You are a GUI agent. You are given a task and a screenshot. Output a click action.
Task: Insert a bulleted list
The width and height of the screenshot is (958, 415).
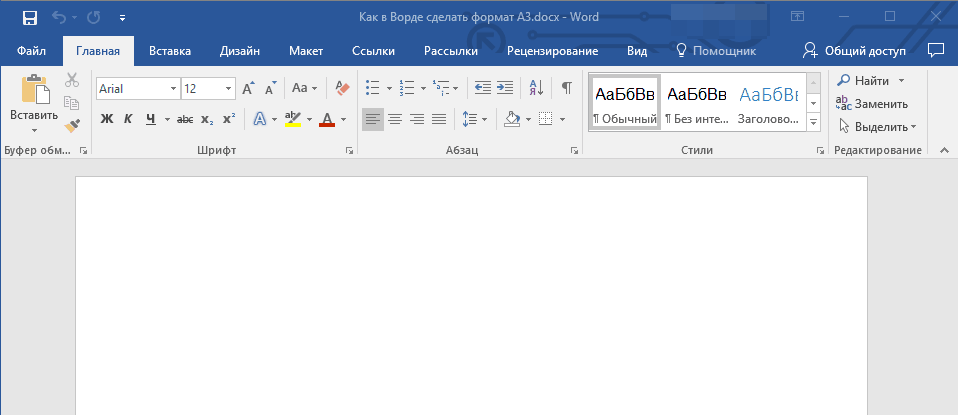point(372,88)
